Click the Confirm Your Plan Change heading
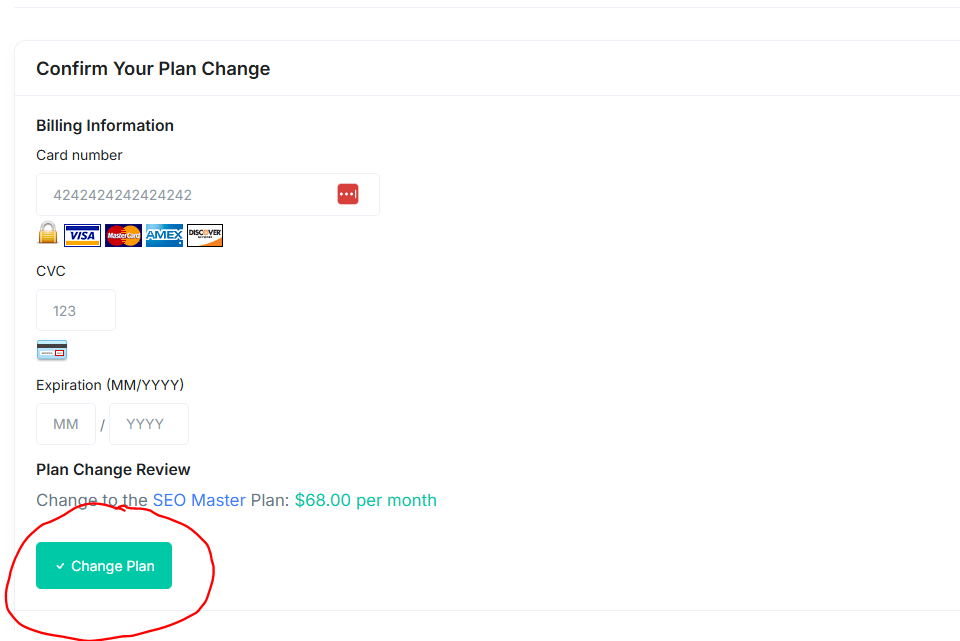The height and width of the screenshot is (641, 960). (x=153, y=69)
